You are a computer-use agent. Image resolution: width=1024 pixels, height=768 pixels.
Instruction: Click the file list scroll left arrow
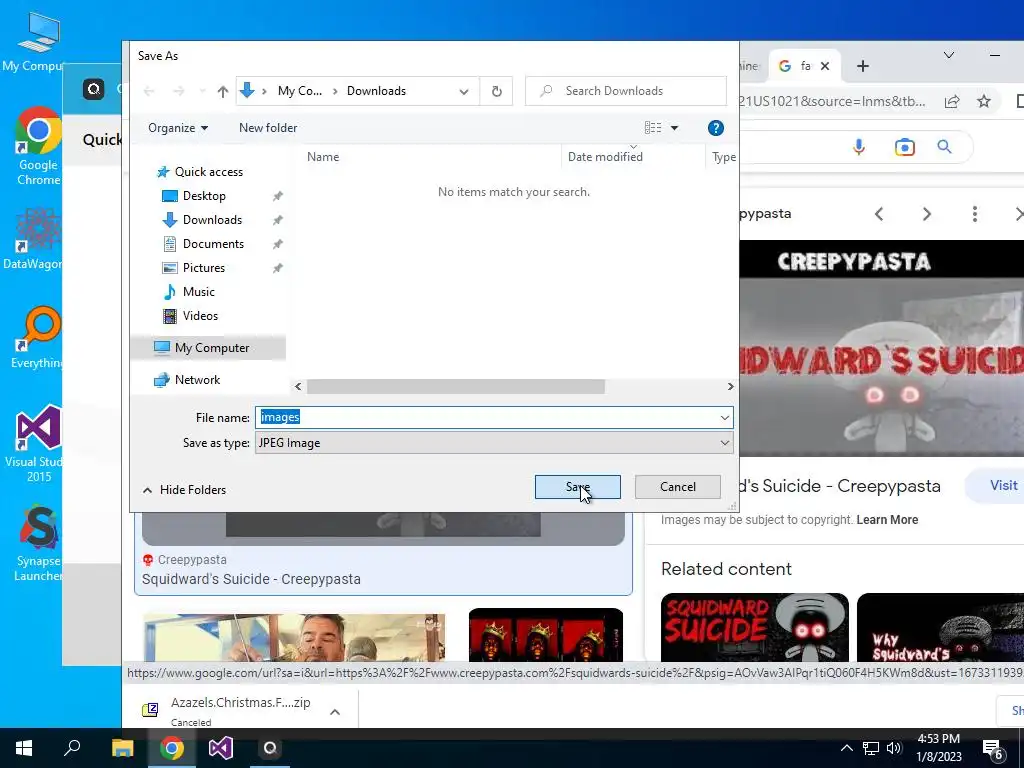pos(298,387)
